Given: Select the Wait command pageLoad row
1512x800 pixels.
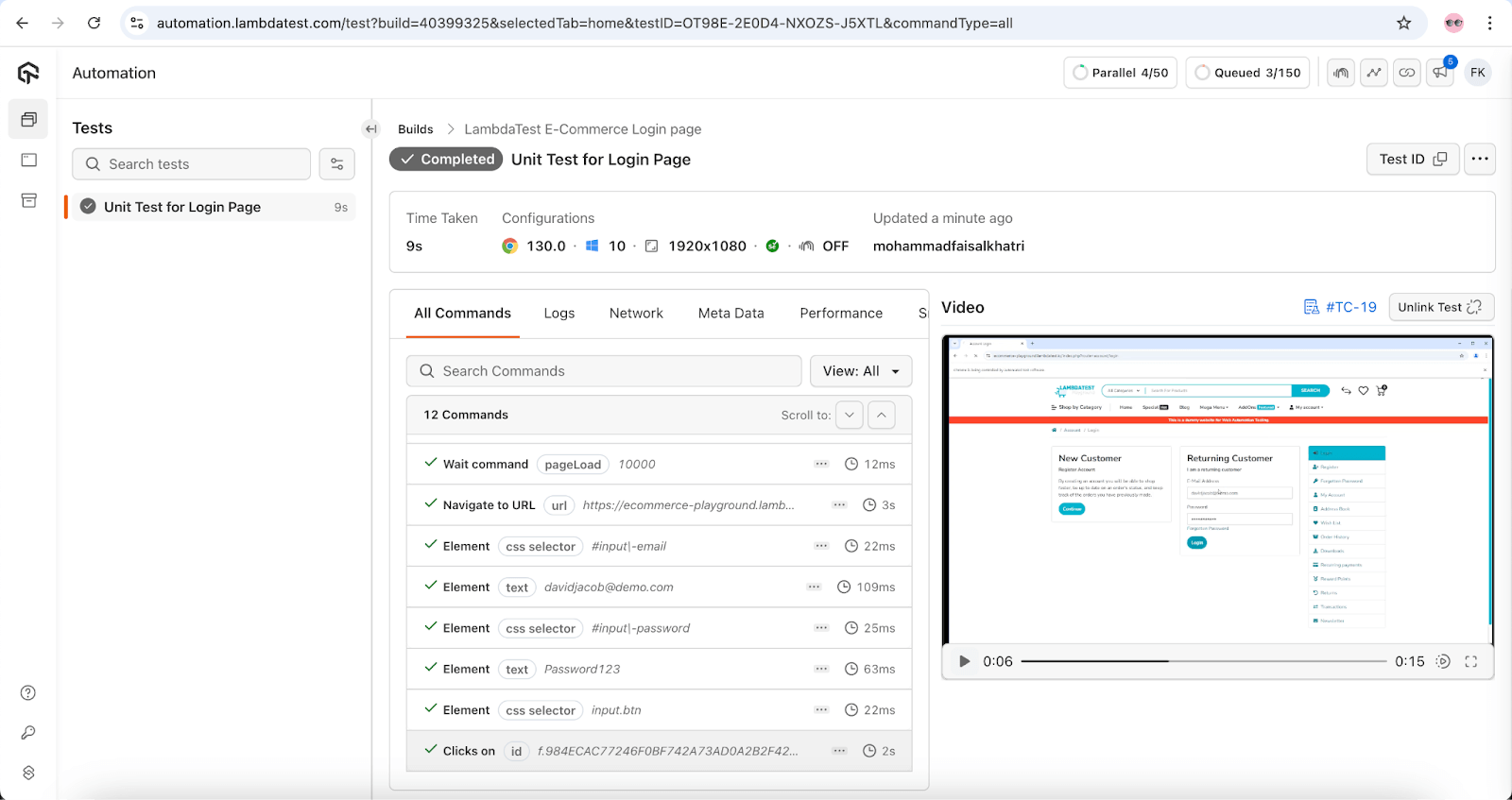Looking at the screenshot, I should pos(659,464).
